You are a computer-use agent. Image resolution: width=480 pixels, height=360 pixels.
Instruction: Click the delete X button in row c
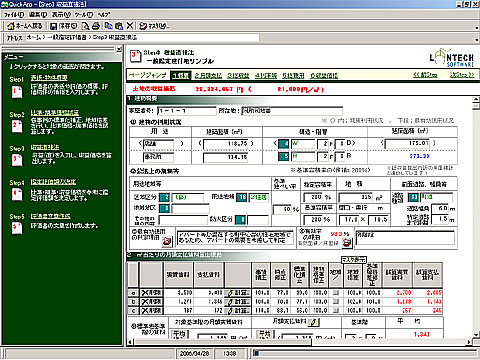click(151, 310)
